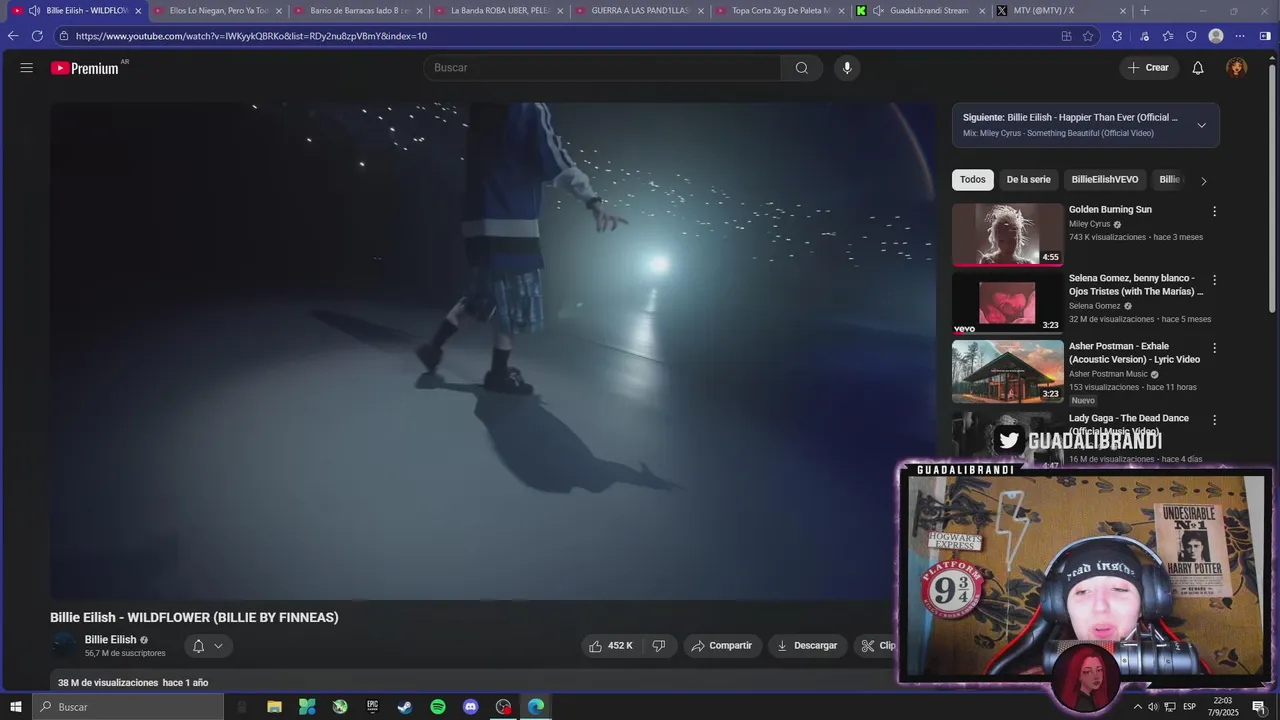This screenshot has height=720, width=1280.
Task: Like the video showing 452 K
Action: [x=611, y=646]
